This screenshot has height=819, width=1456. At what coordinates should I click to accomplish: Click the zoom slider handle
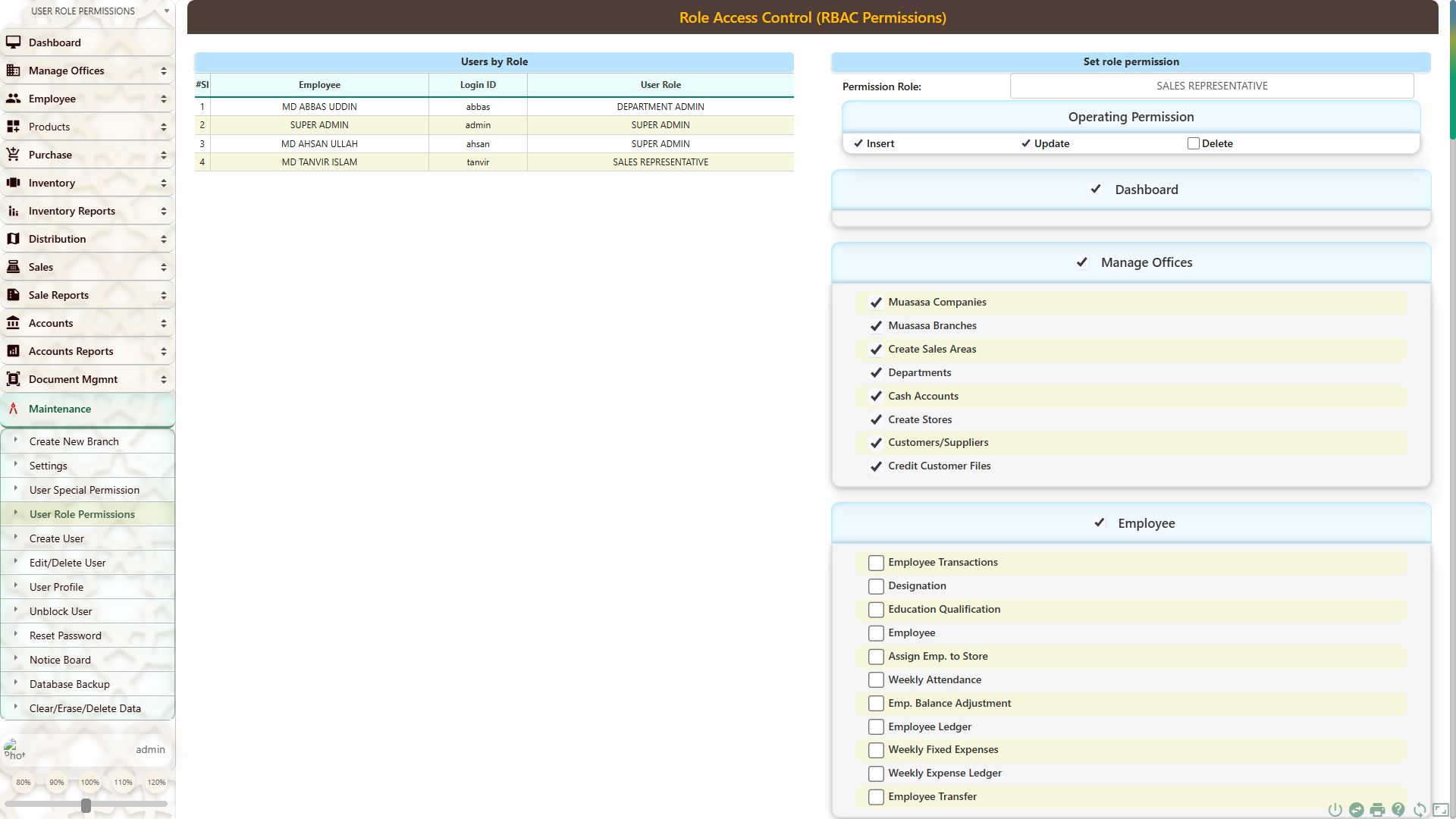pos(86,805)
